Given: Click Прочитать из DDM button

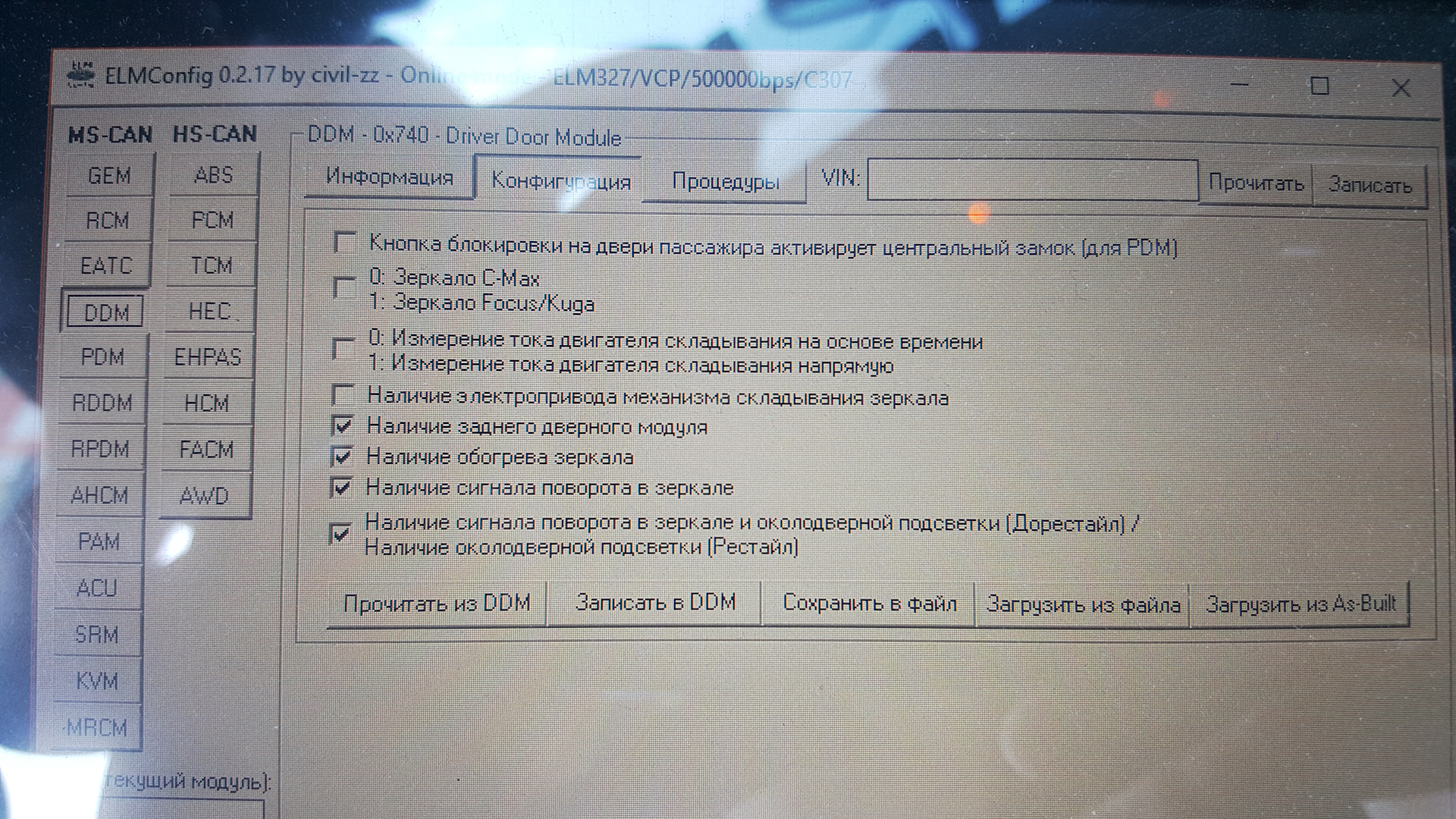Looking at the screenshot, I should tap(436, 603).
